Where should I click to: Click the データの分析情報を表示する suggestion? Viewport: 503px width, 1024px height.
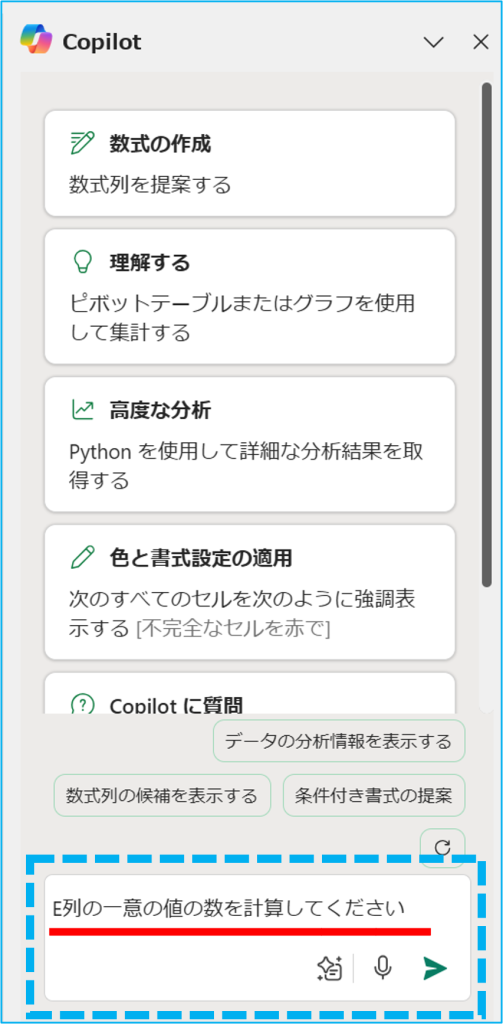coord(339,741)
